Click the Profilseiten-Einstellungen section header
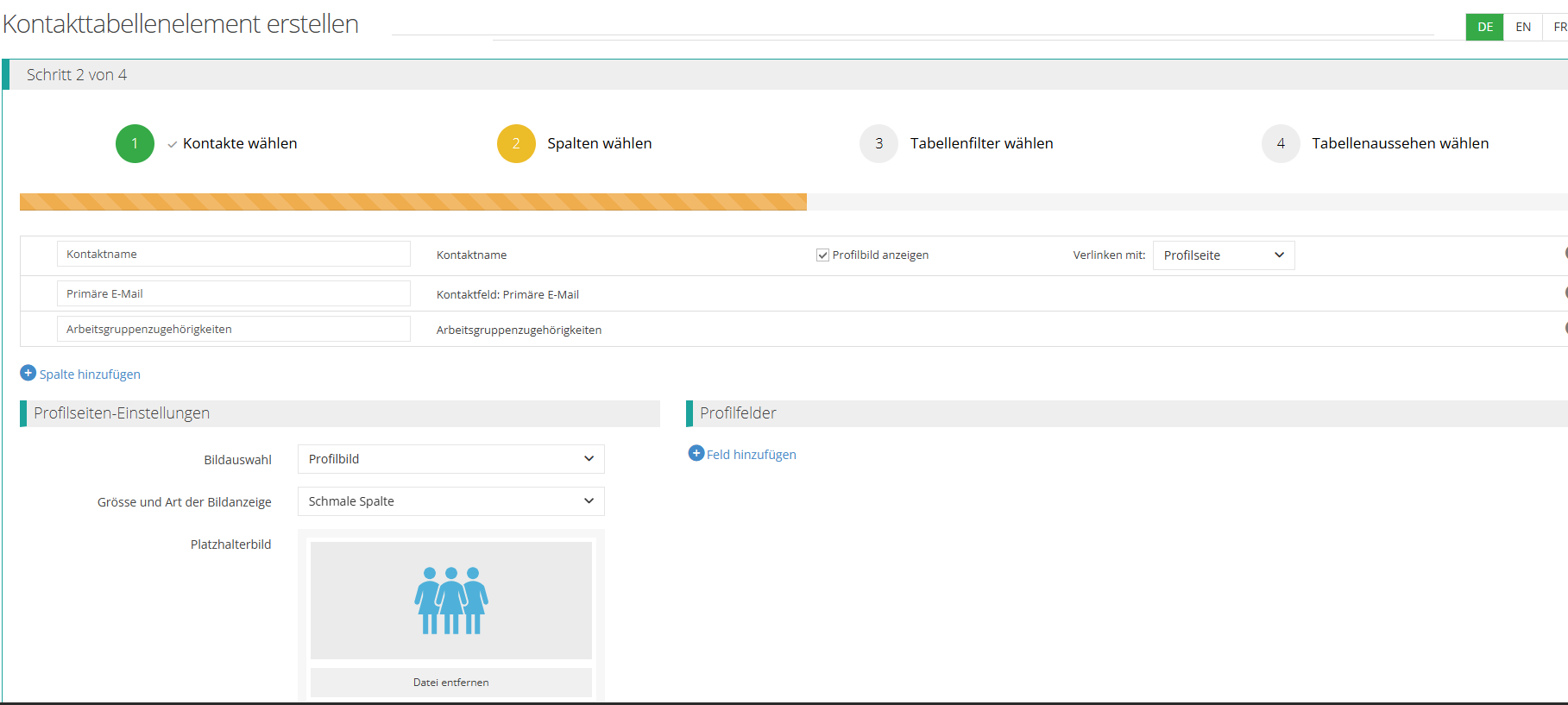1568x705 pixels. pos(340,413)
